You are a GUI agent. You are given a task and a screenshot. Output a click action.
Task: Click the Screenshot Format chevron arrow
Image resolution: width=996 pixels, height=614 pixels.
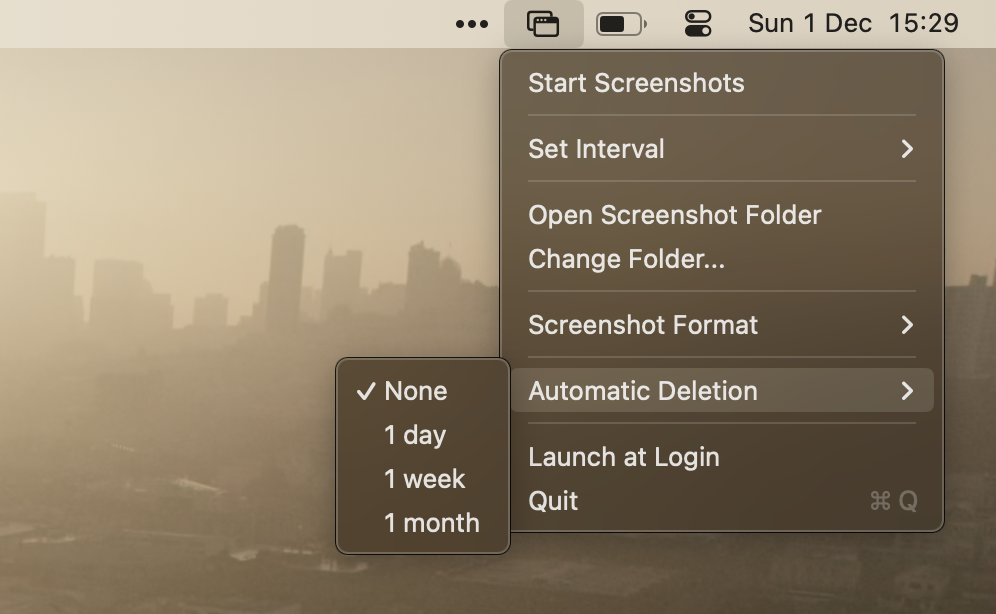pyautogui.click(x=907, y=325)
